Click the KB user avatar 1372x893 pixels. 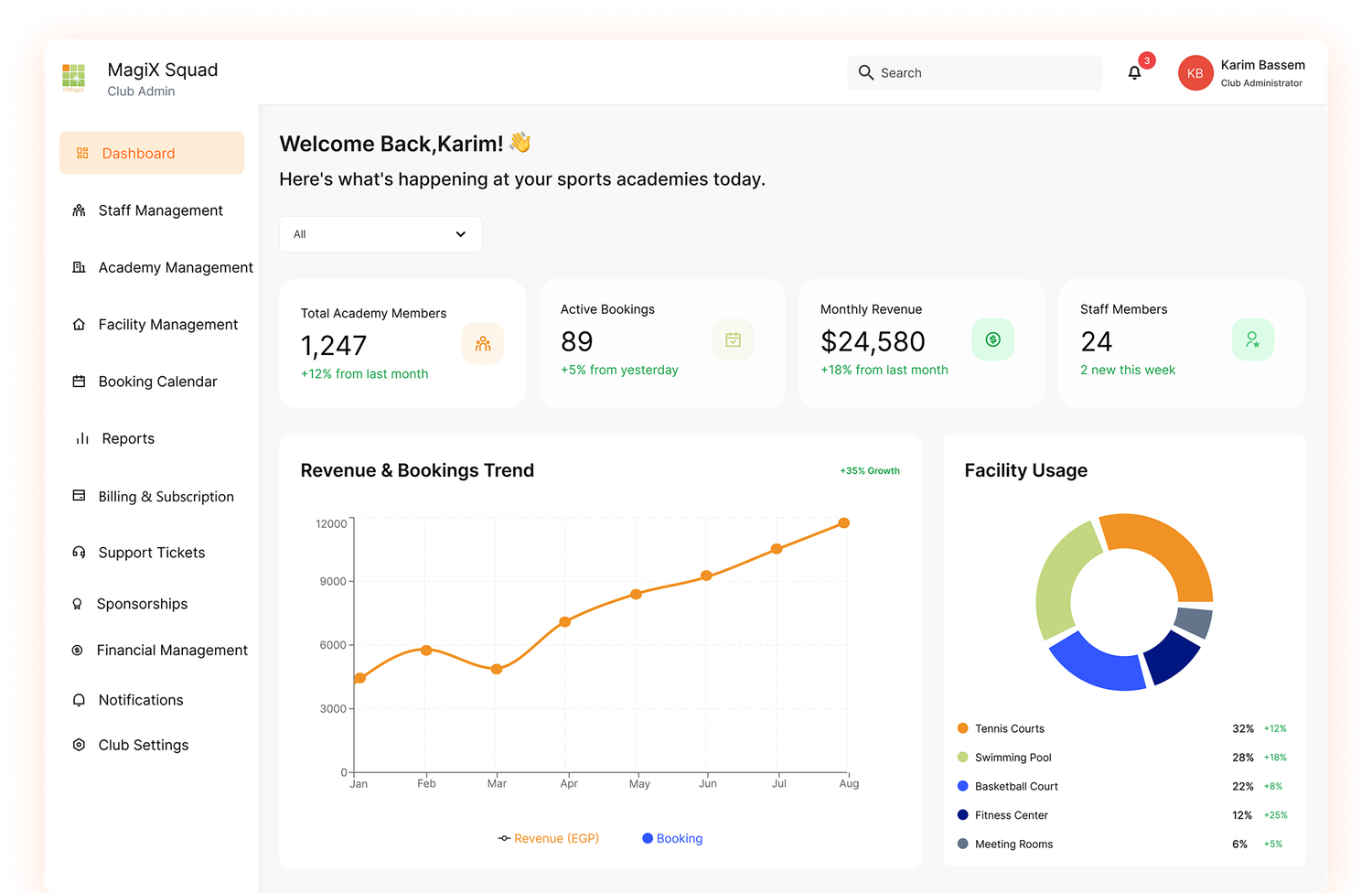[1195, 73]
